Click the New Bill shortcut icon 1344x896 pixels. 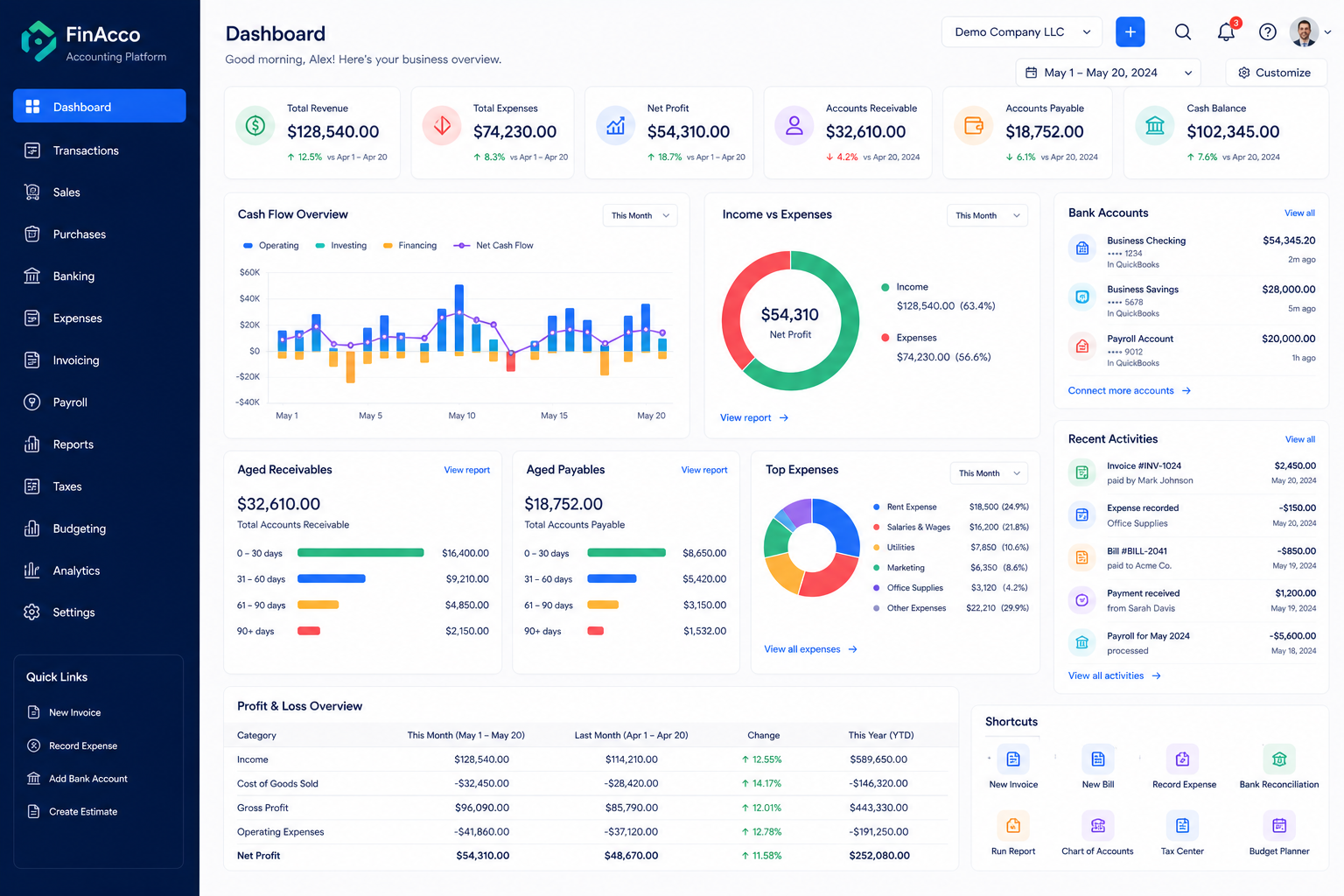pos(1098,759)
